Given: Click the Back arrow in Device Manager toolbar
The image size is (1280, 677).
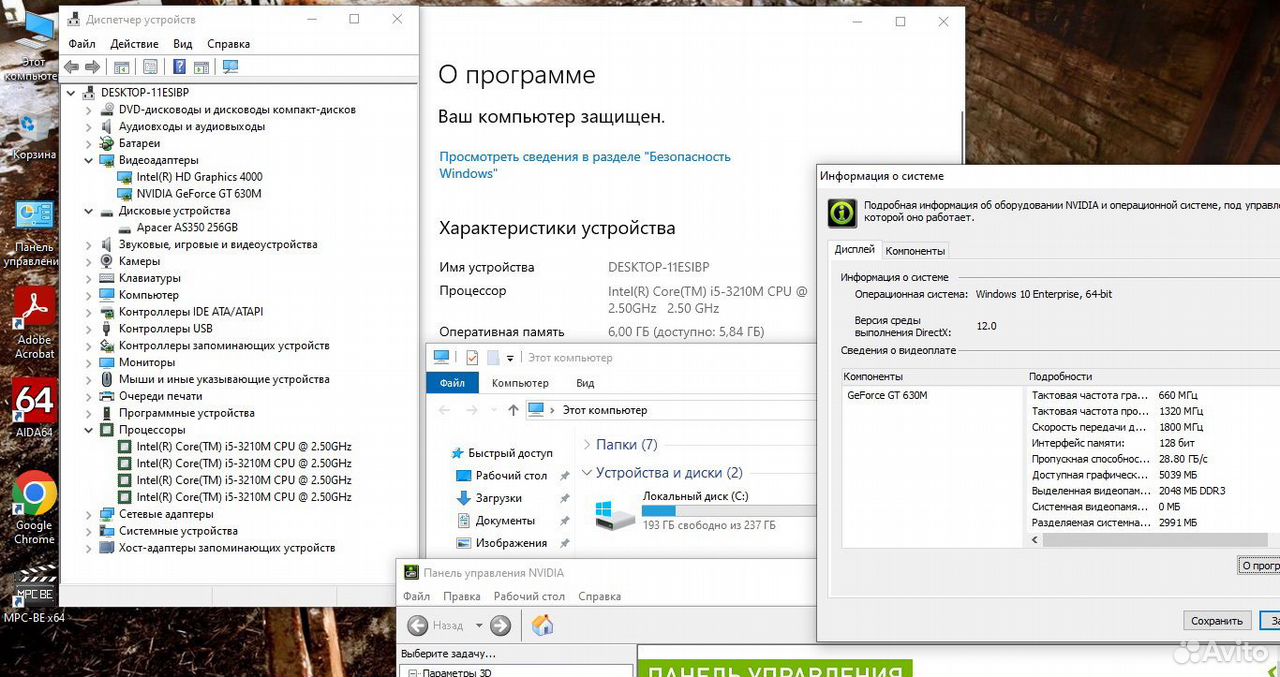Looking at the screenshot, I should pyautogui.click(x=71, y=67).
